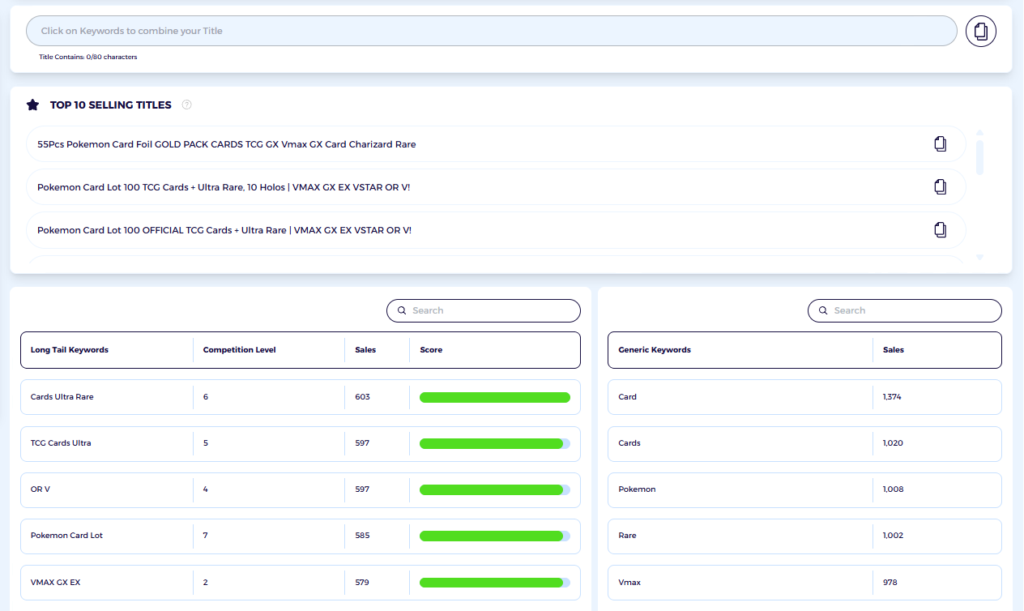This screenshot has width=1024, height=611.
Task: Add 'Pokemon Card Lot' keyword to title
Action: pos(67,535)
